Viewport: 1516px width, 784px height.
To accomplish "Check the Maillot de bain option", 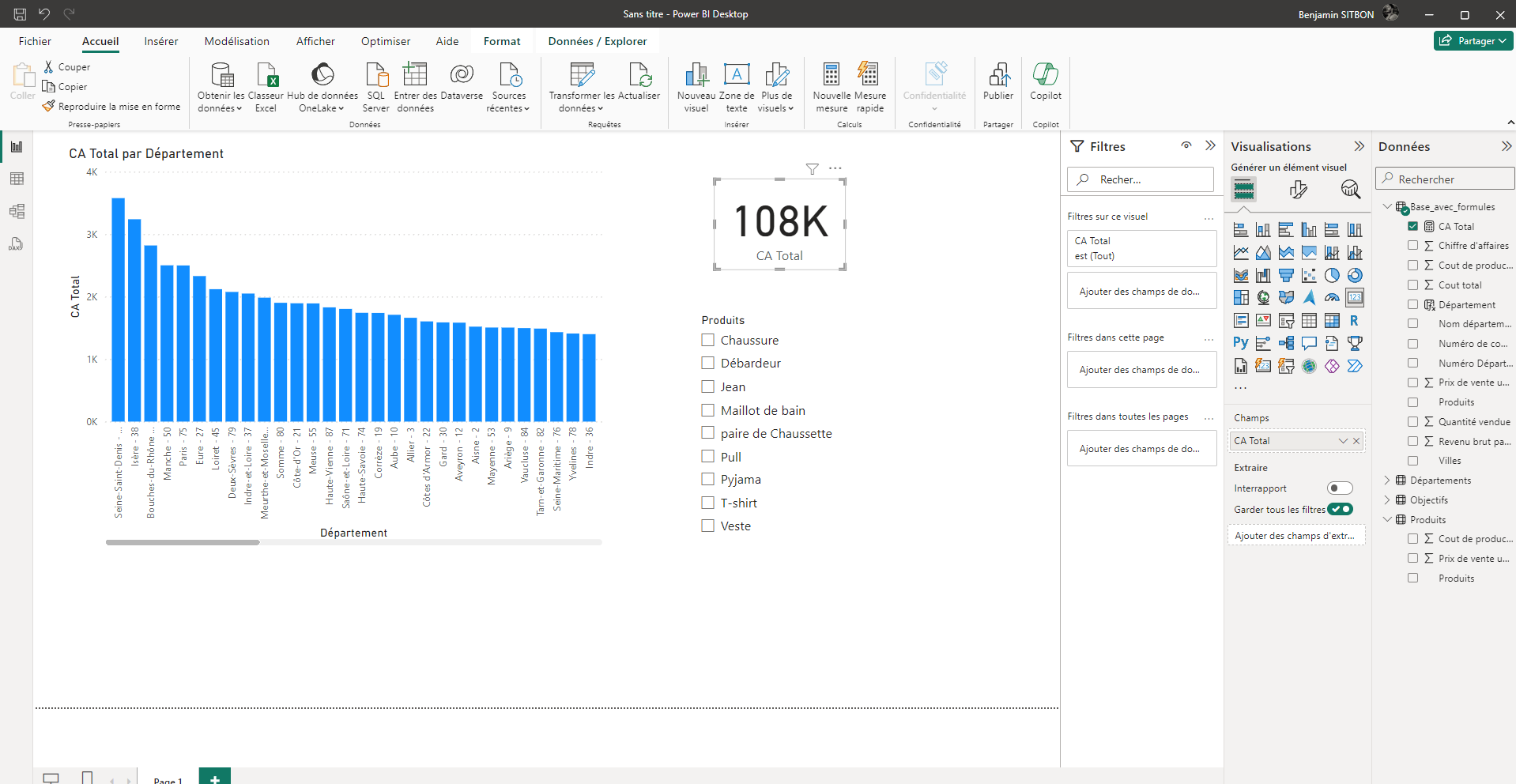I will (x=708, y=410).
